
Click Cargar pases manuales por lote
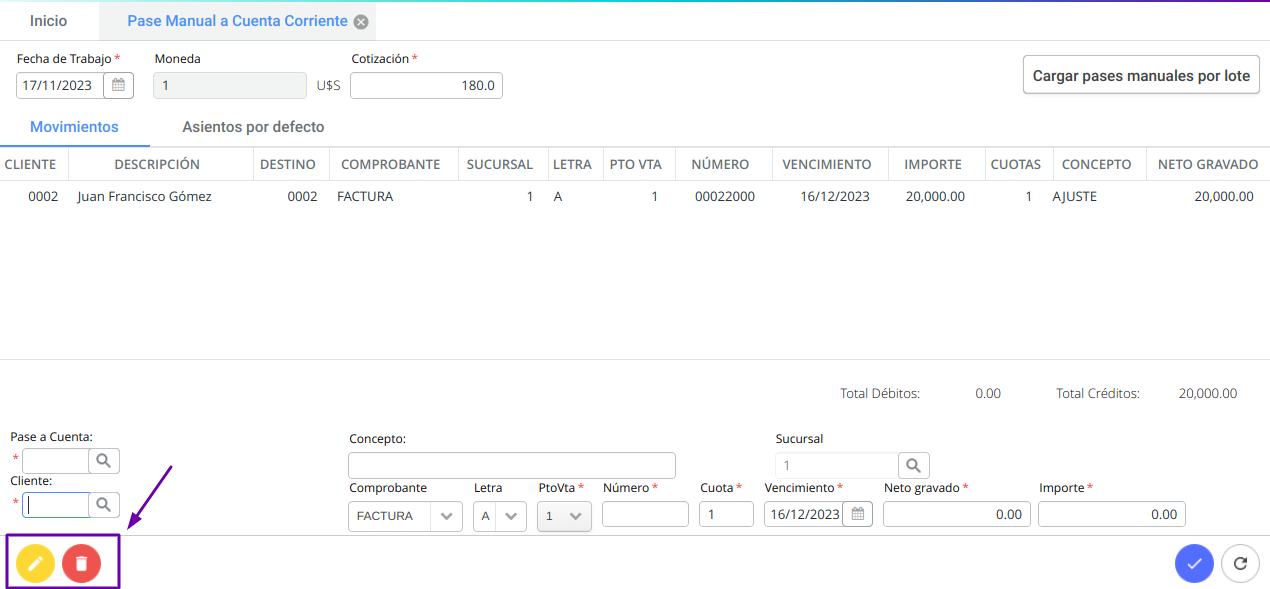(x=1141, y=75)
